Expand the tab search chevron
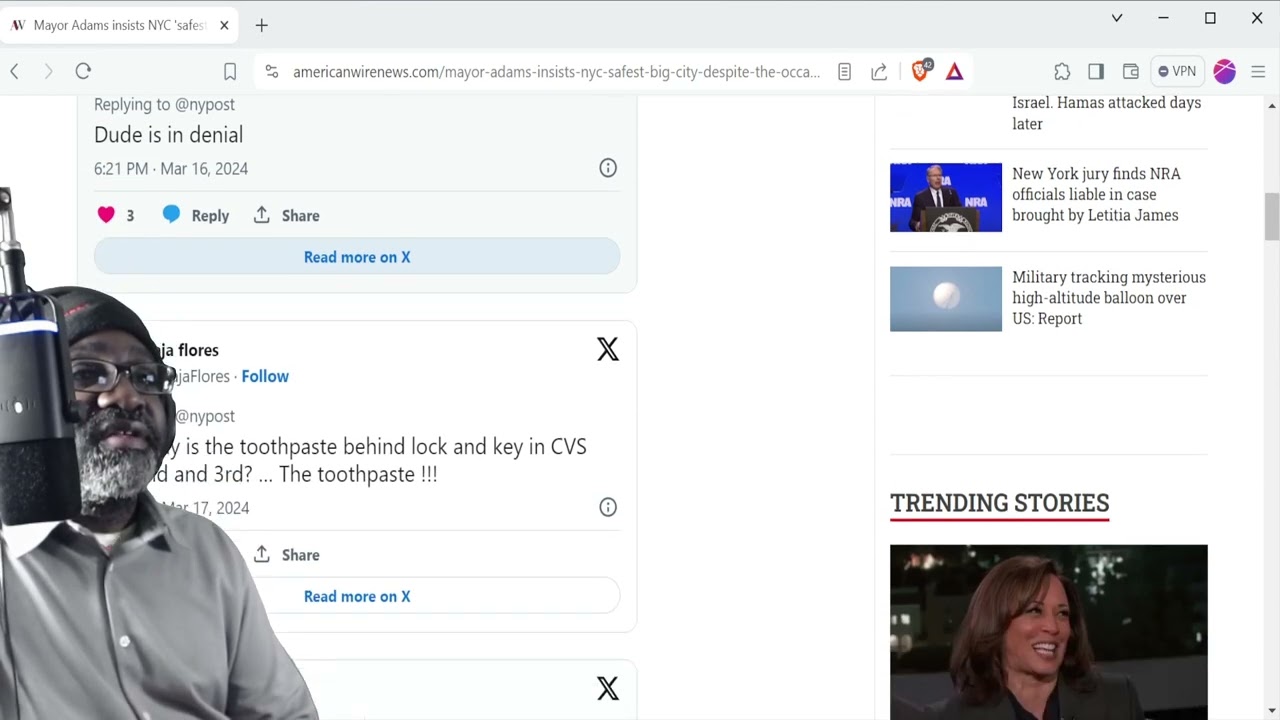 coord(1117,18)
